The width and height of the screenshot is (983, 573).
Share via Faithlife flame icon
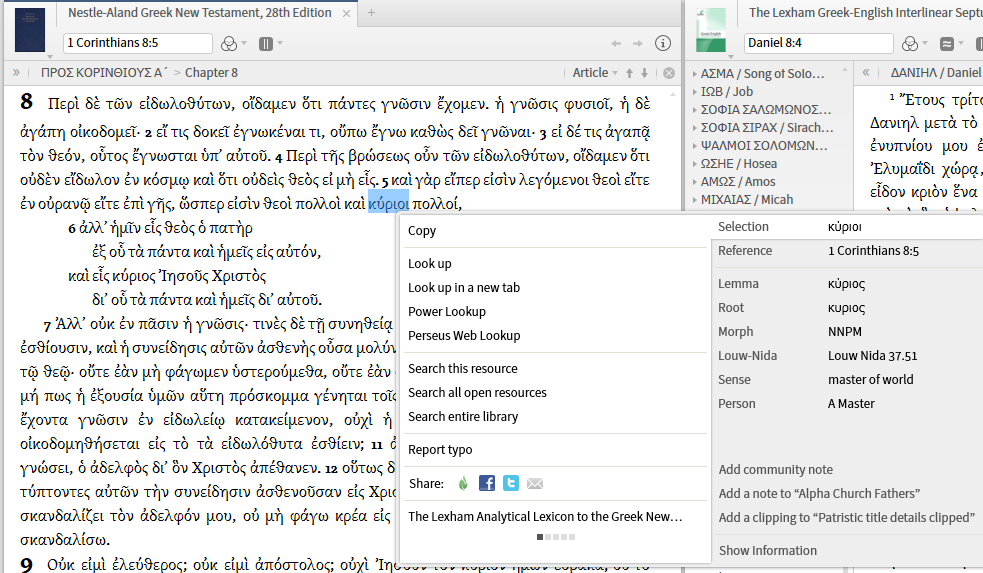coord(463,483)
